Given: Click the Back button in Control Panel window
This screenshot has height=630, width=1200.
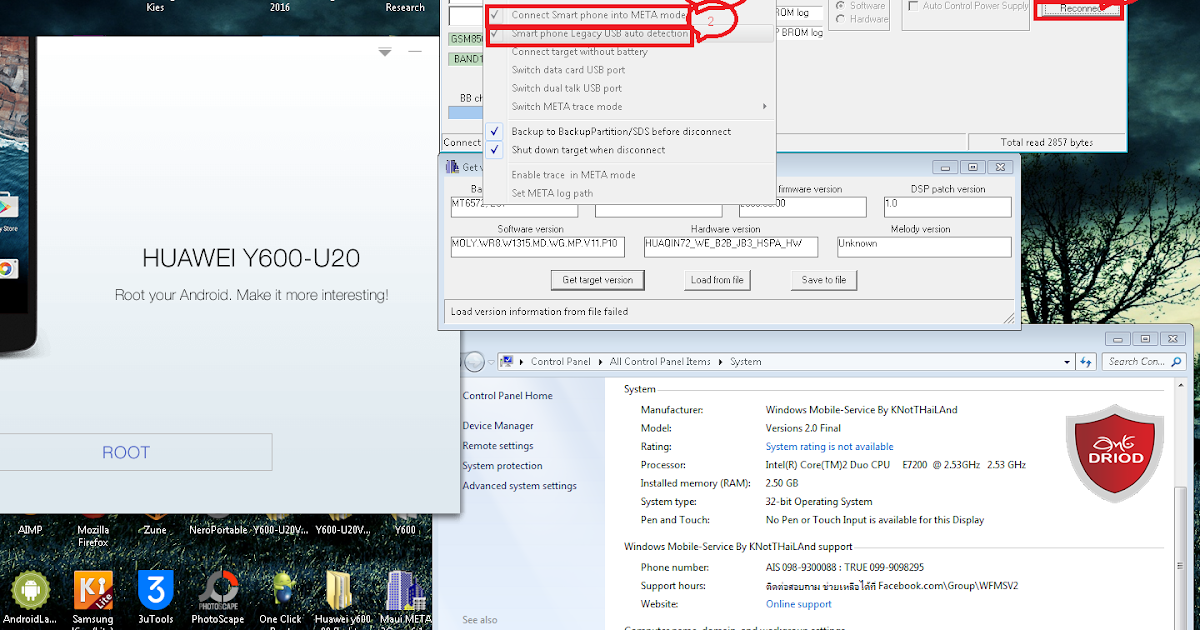Looking at the screenshot, I should tap(474, 361).
